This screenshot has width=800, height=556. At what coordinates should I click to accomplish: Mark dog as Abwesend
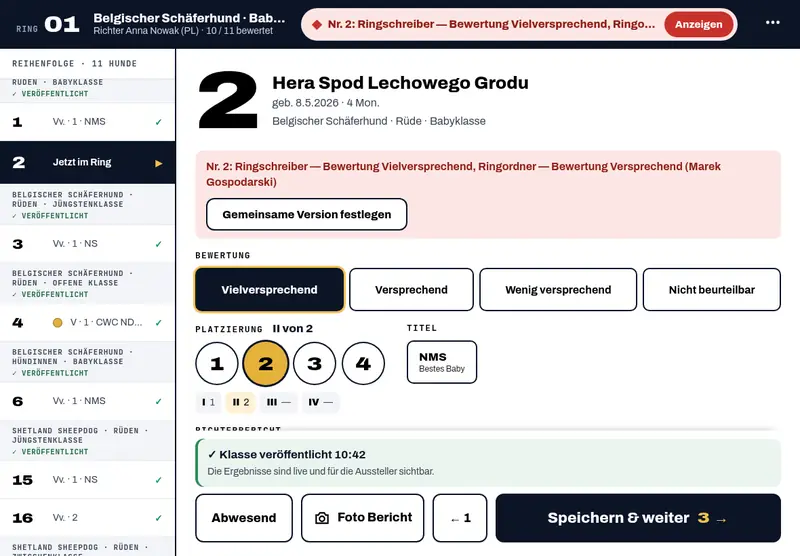tap(244, 518)
